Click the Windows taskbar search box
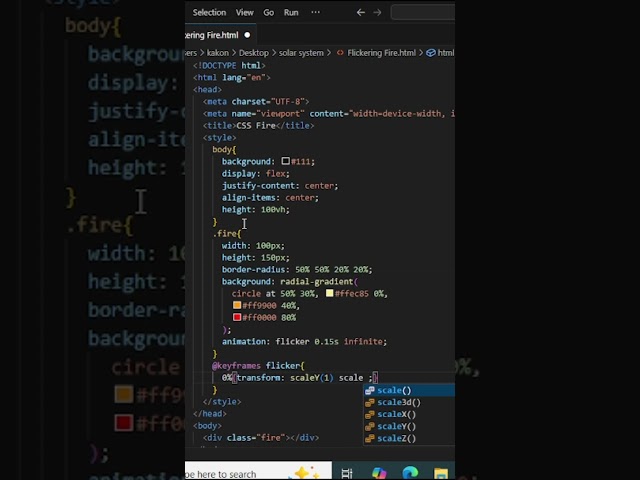Viewport: 640px width, 480px height. [258, 471]
